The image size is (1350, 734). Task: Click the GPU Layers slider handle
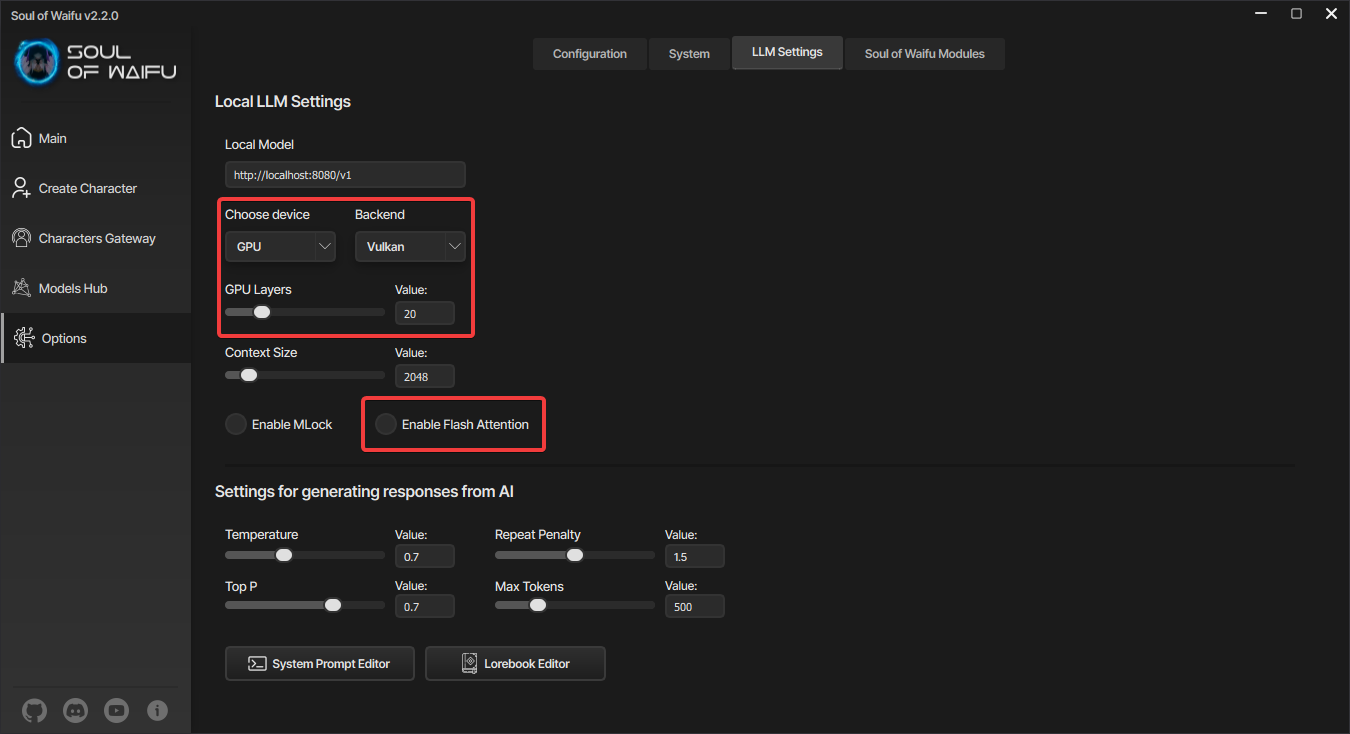click(262, 312)
